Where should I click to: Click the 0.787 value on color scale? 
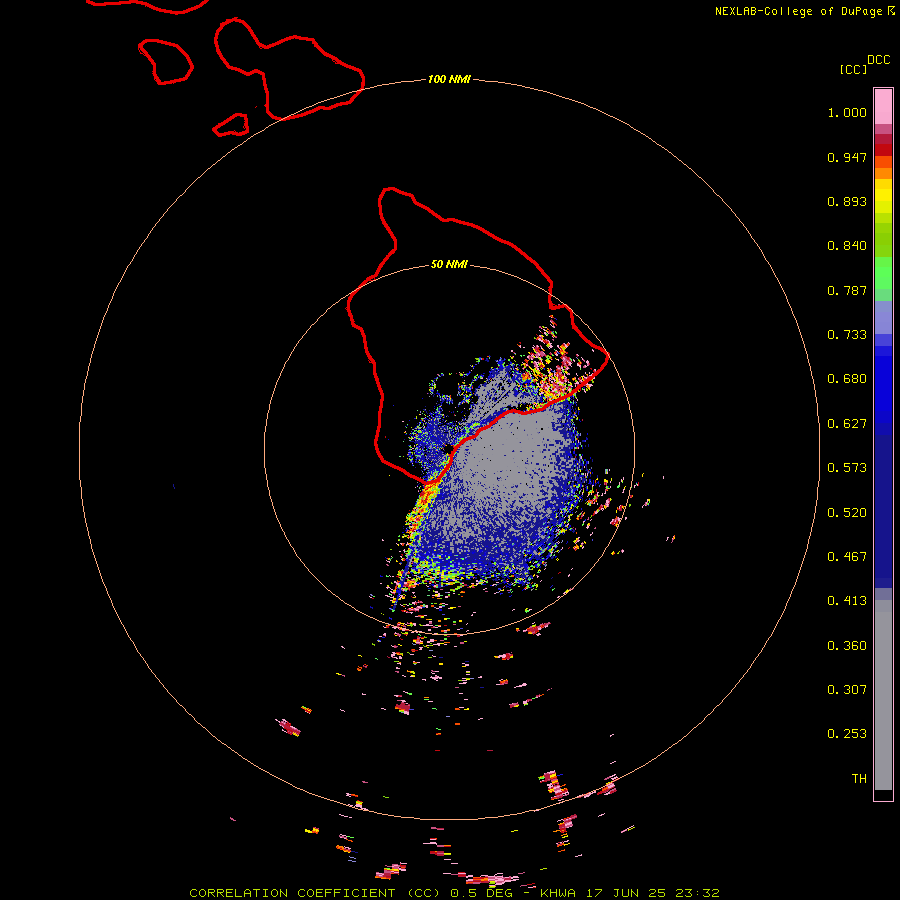[847, 290]
